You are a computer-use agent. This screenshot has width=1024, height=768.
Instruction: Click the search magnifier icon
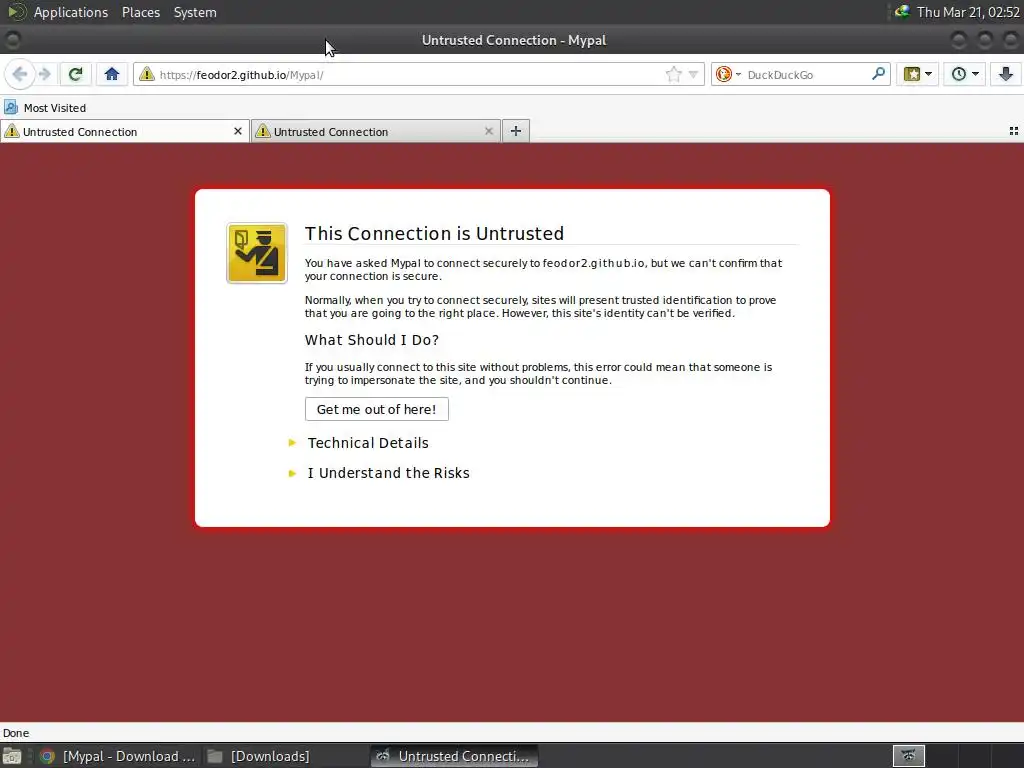click(x=878, y=74)
